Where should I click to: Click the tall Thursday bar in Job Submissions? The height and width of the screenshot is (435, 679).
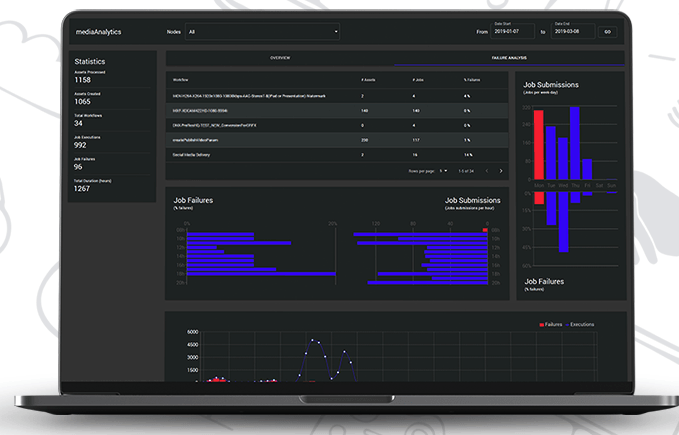575,143
